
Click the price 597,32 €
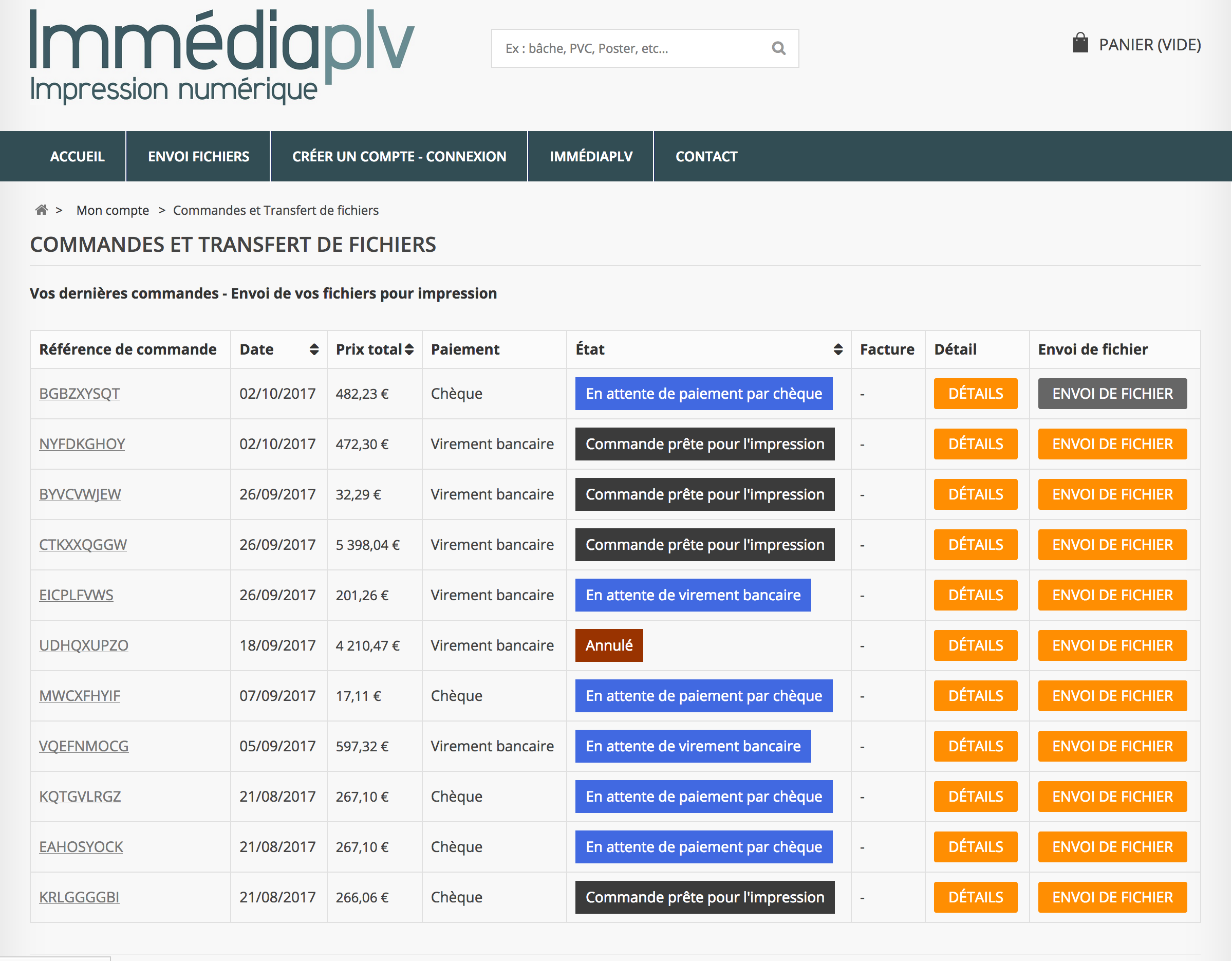[x=362, y=747]
